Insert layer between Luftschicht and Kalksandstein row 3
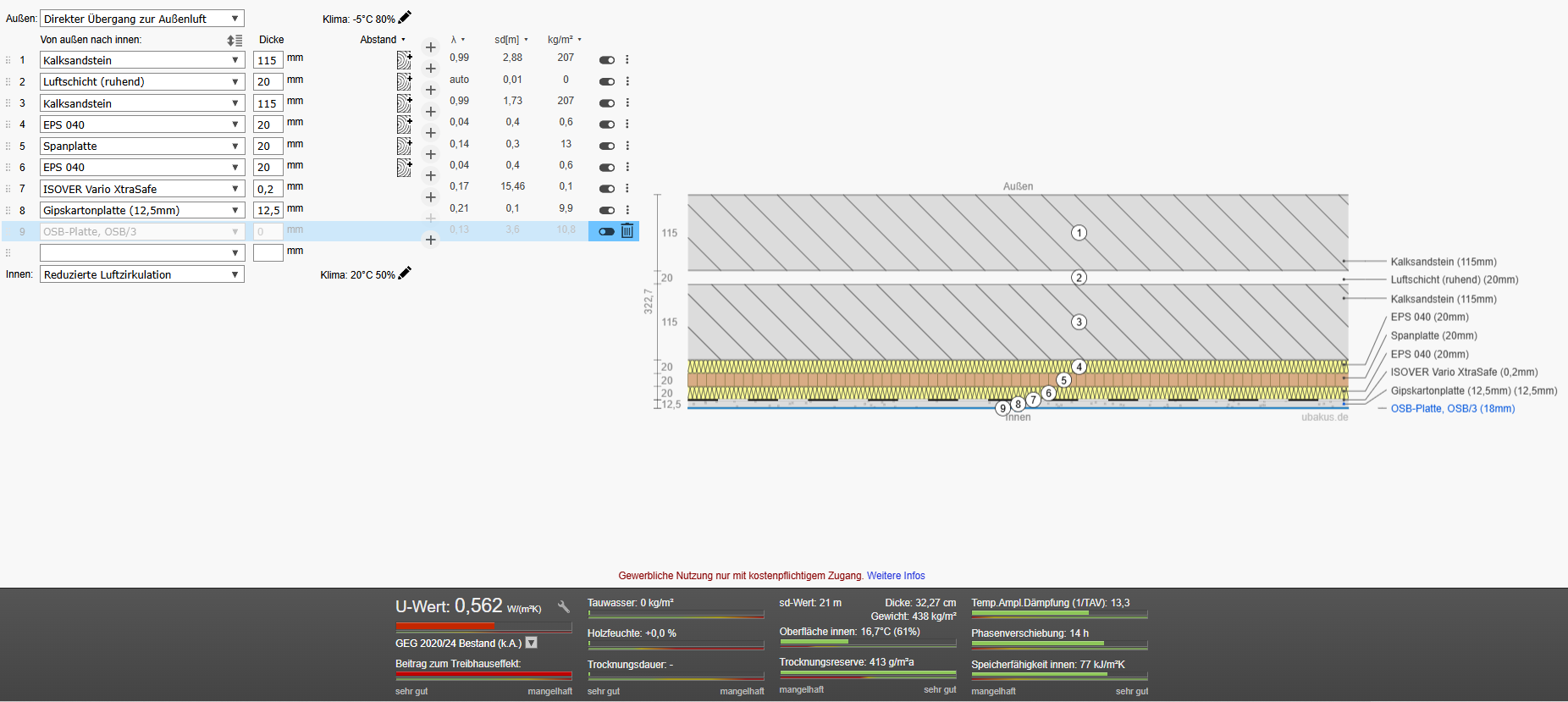 430,90
